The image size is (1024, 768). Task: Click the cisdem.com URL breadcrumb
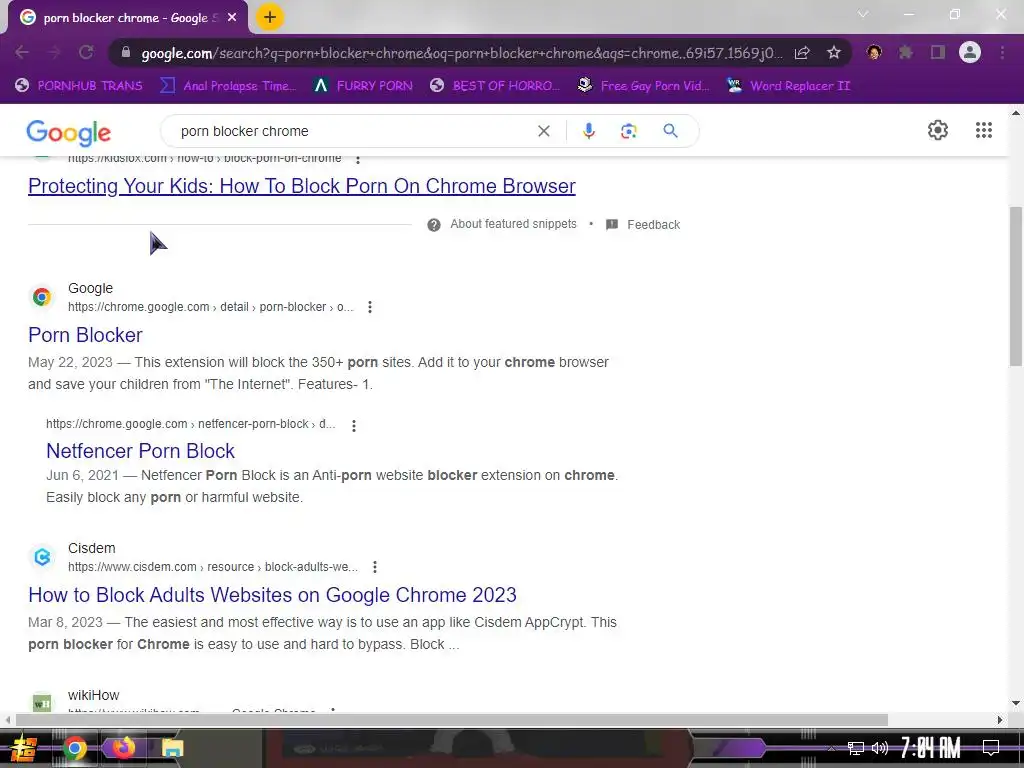(213, 567)
